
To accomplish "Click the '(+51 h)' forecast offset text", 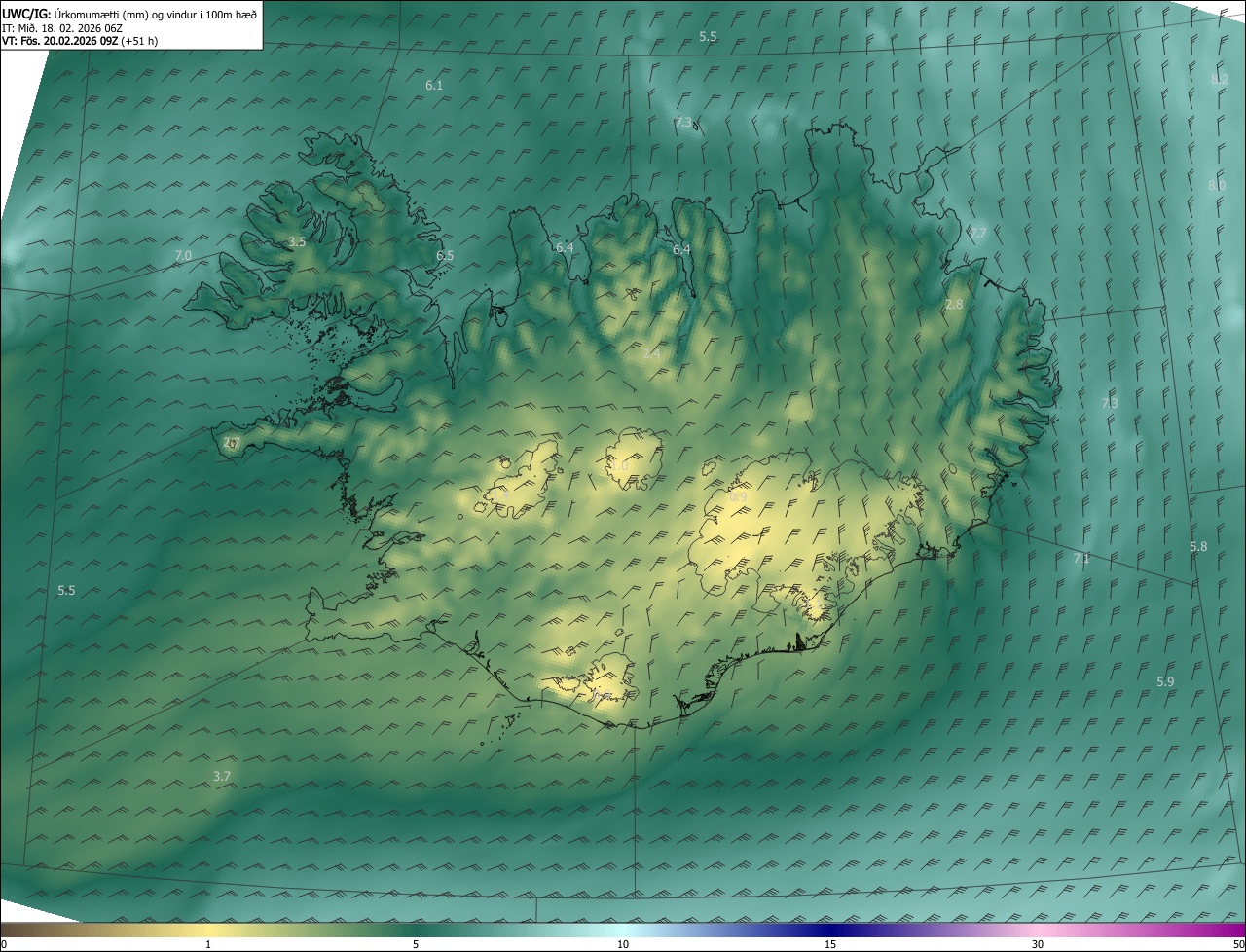I will (x=140, y=41).
